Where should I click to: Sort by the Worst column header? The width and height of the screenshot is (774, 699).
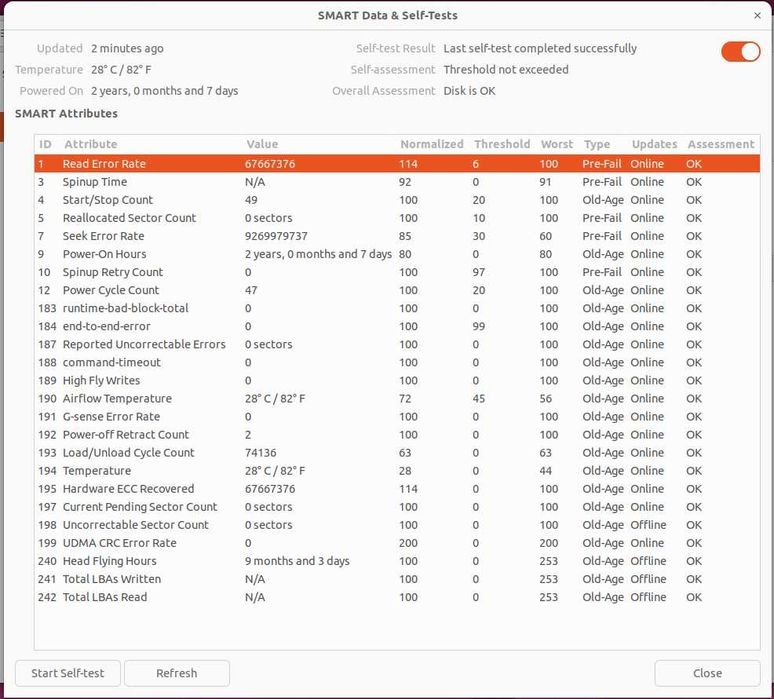click(557, 144)
